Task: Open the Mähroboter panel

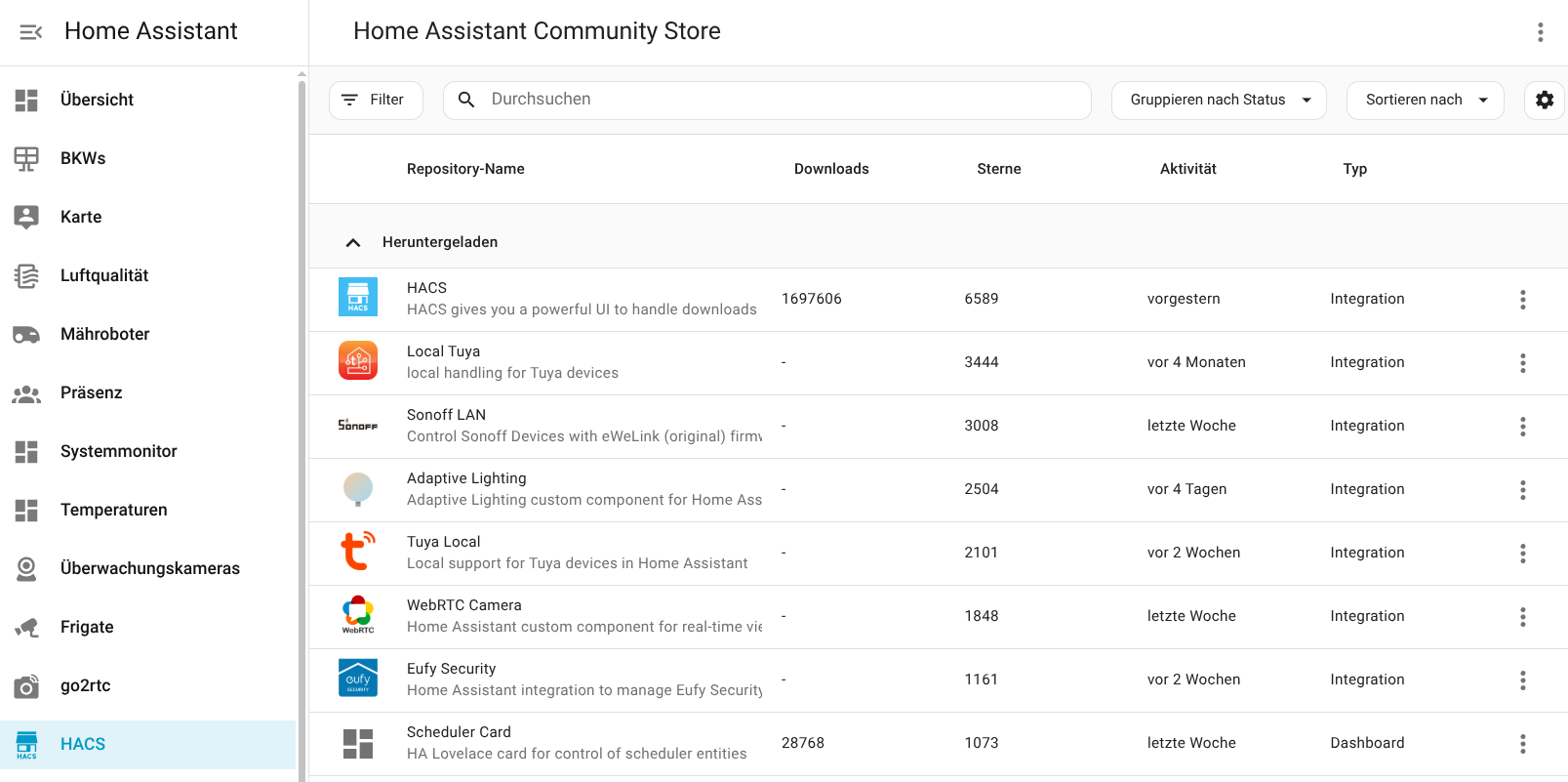Action: 147,334
